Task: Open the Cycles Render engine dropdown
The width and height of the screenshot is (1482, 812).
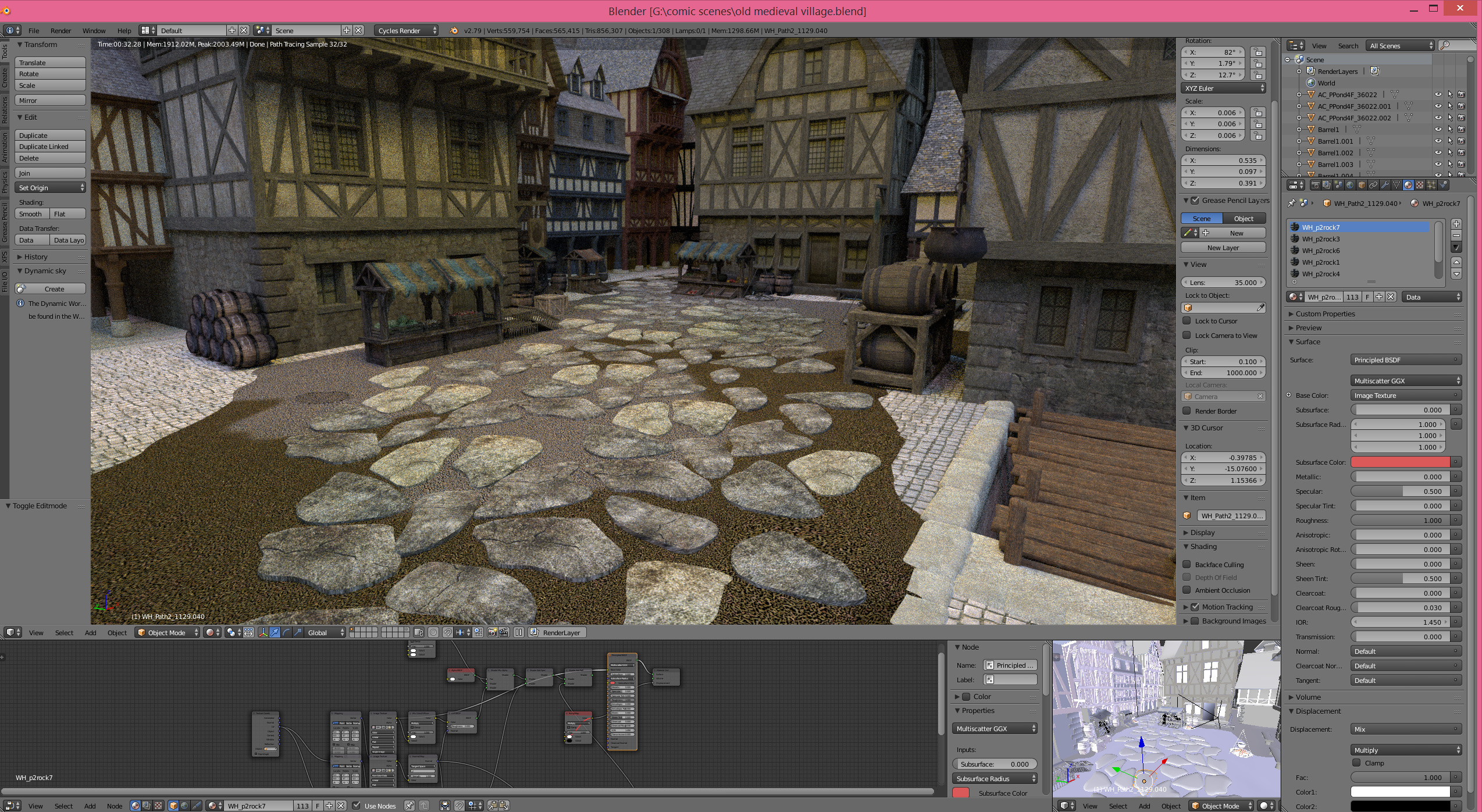Action: point(407,30)
